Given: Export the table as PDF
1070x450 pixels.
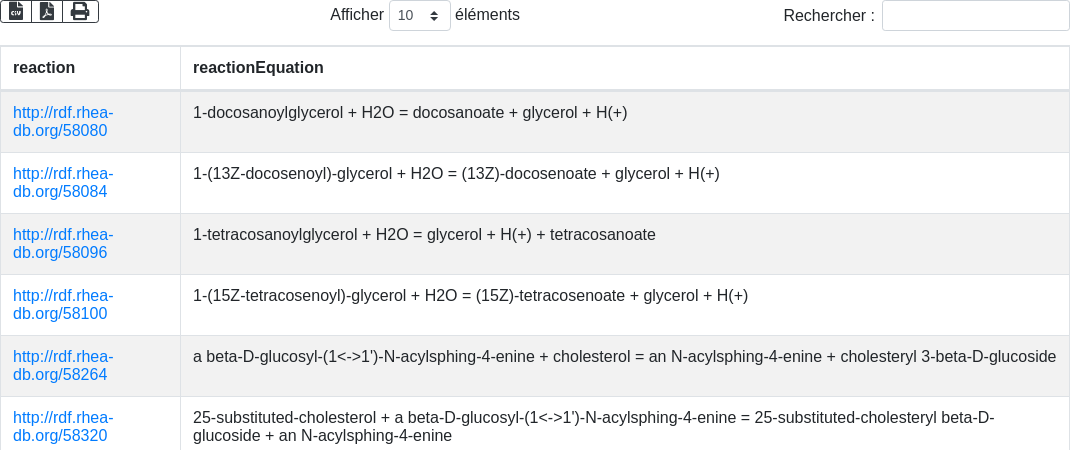Looking at the screenshot, I should 47,11.
